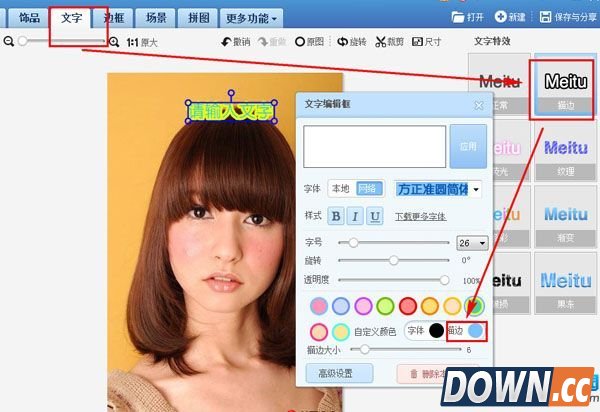Expand the 更多功能 menu
The height and width of the screenshot is (412, 600).
(252, 17)
